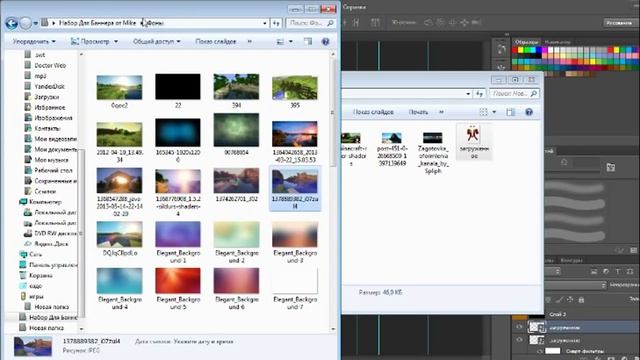Image resolution: width=640 pixels, height=360 pixels.
Task: Open the tab next to Образцы
Action: (557, 42)
